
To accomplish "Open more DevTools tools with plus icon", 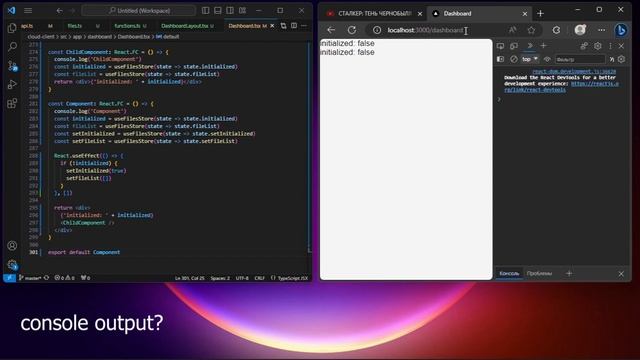I will pos(543,46).
